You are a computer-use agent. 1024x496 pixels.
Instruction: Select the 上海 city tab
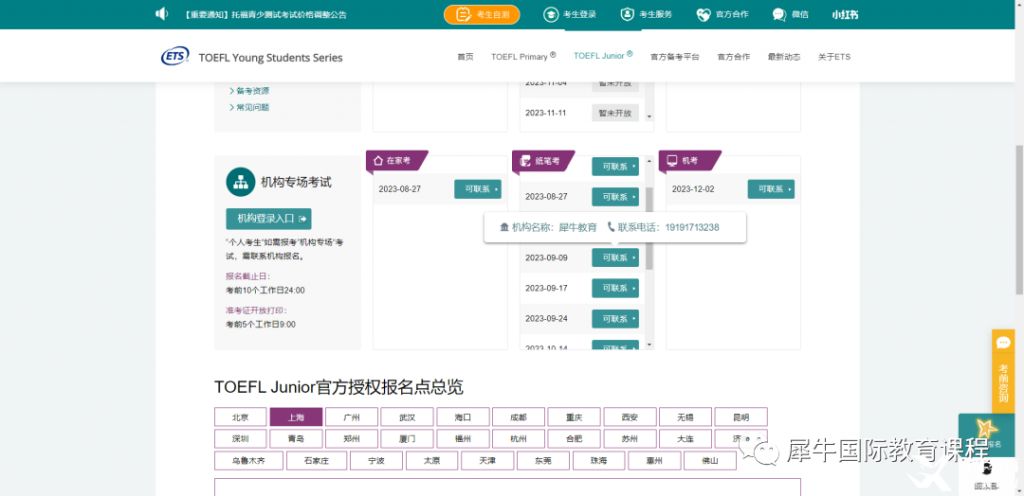[296, 417]
